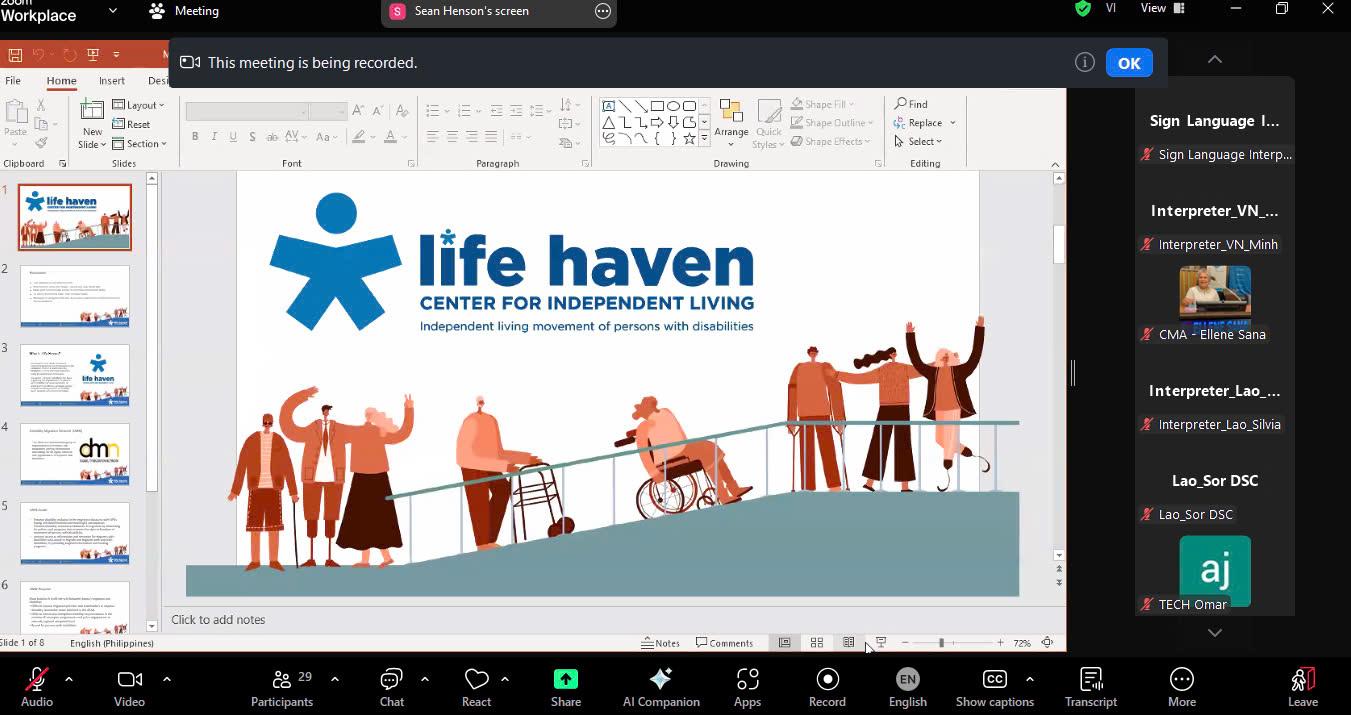Expand audio options arrow beside Audio
Image resolution: width=1351 pixels, height=715 pixels.
(69, 679)
